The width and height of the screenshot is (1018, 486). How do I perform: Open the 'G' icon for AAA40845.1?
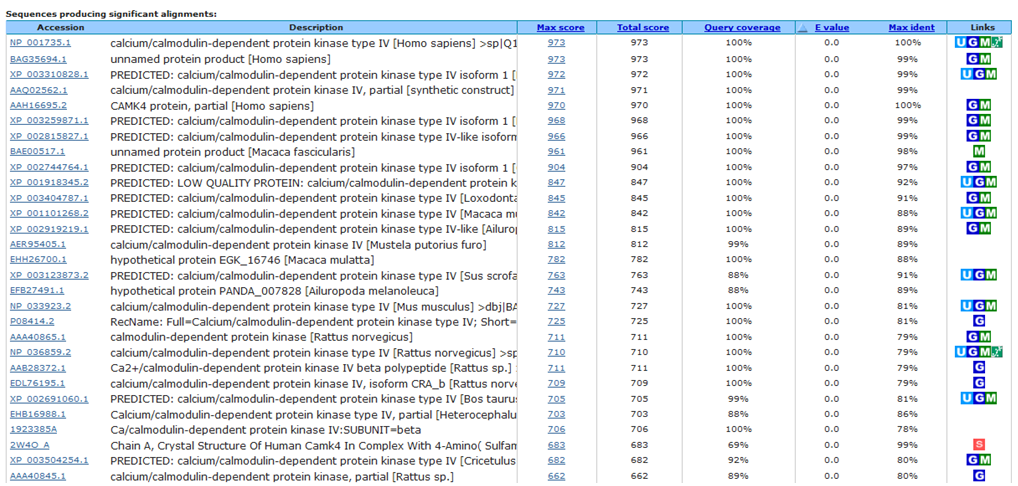pos(979,476)
